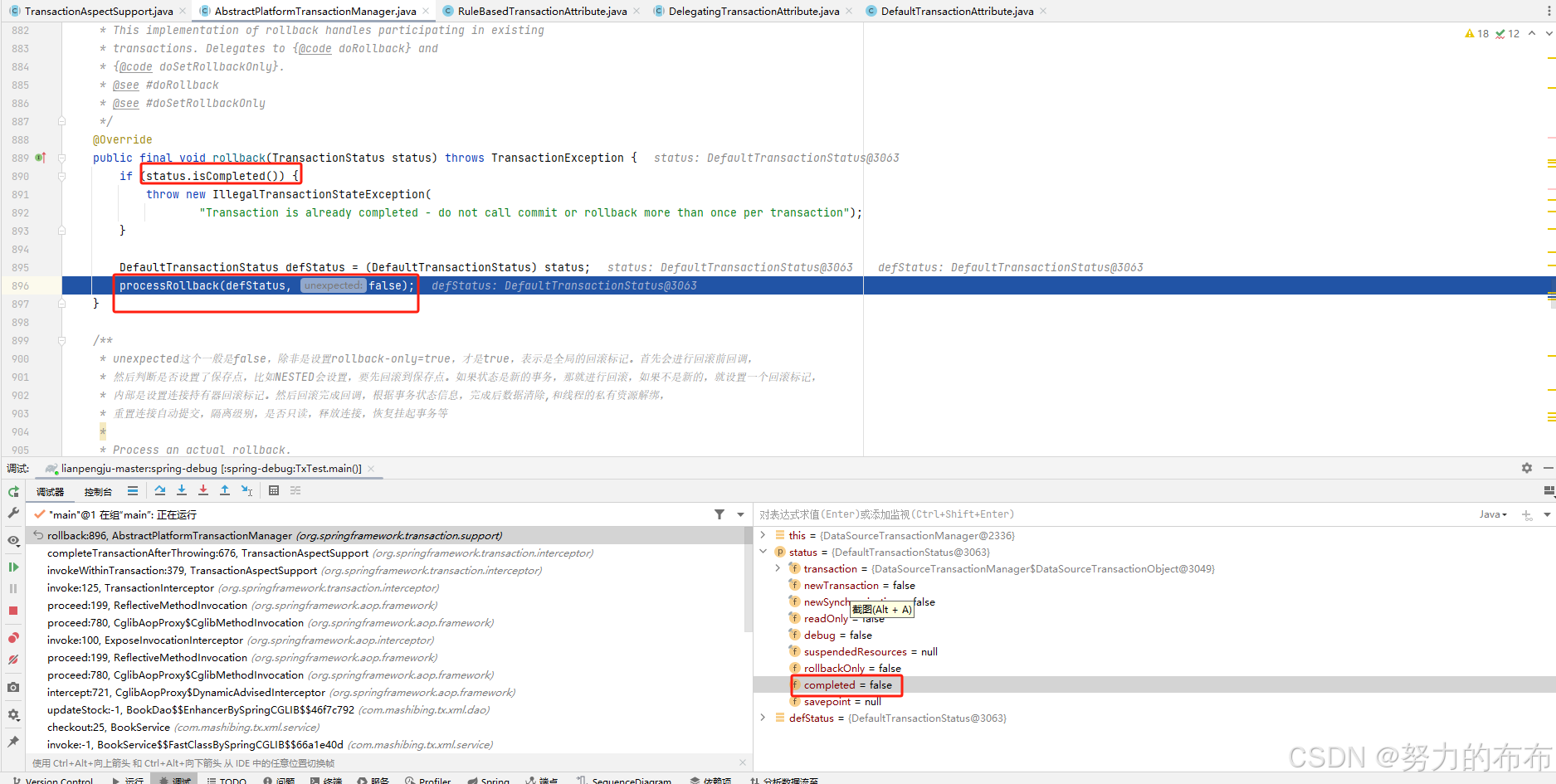Screen dimensions: 1556x784
Task: Run to cursor position
Action: 246,491
